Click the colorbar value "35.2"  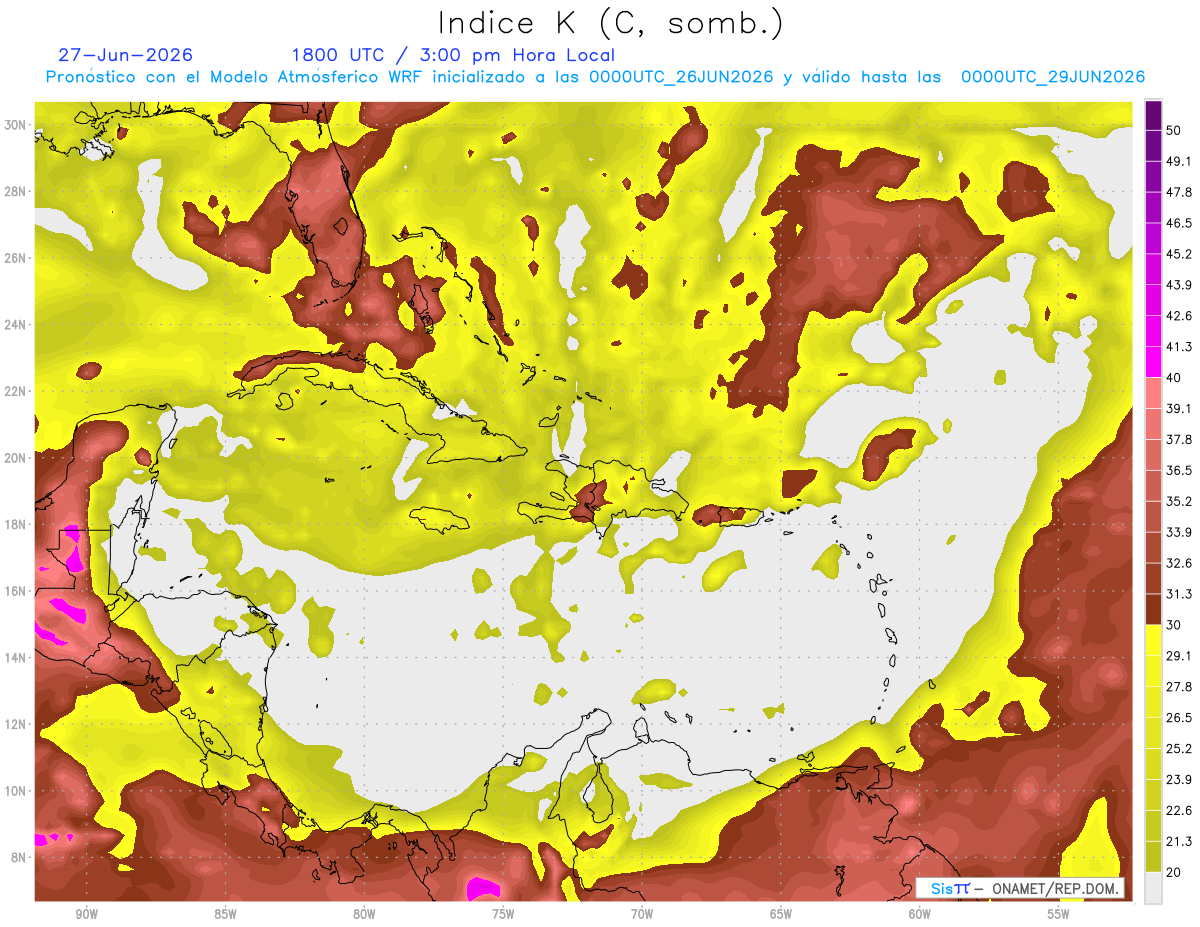1179,501
